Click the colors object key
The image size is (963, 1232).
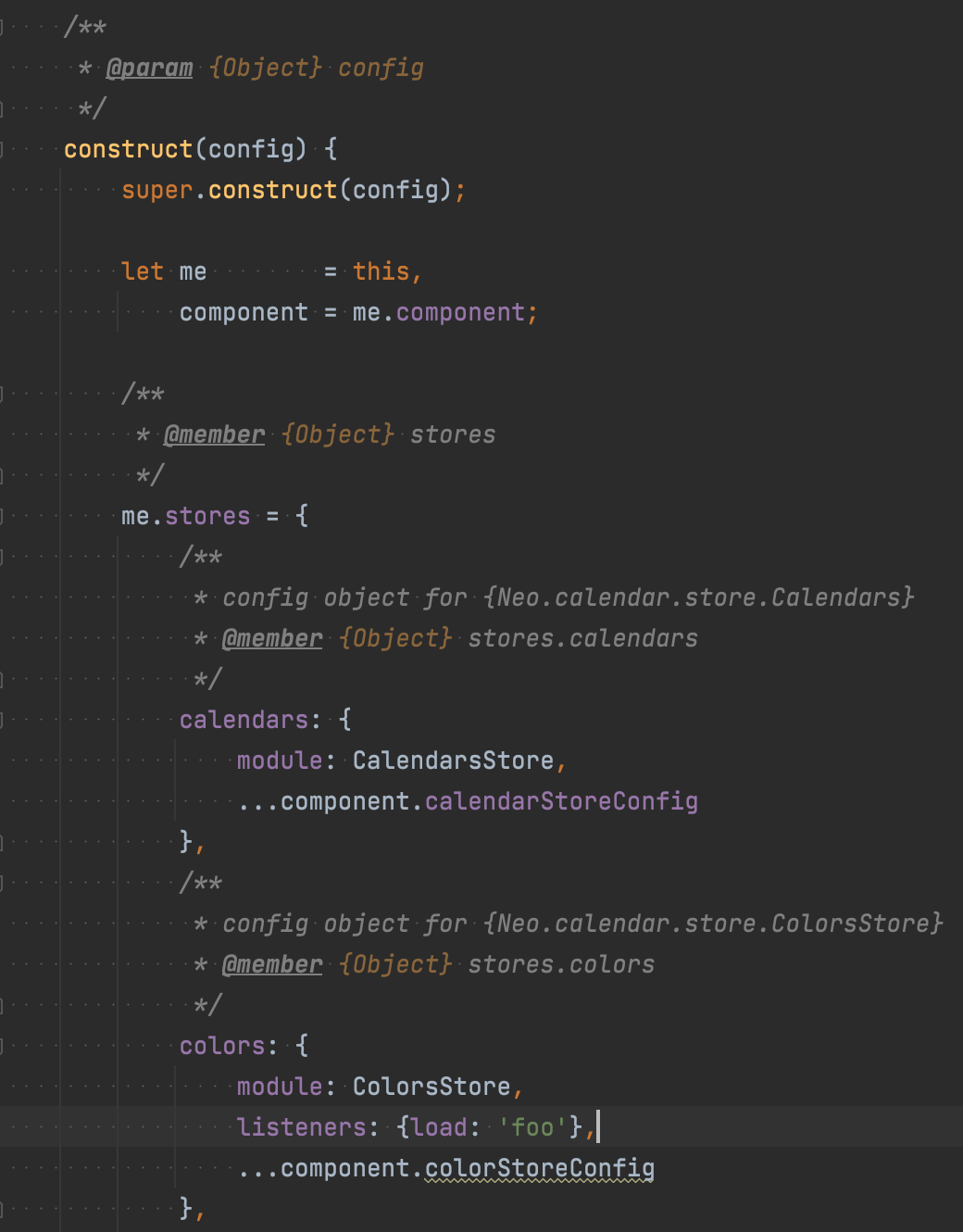point(222,1046)
